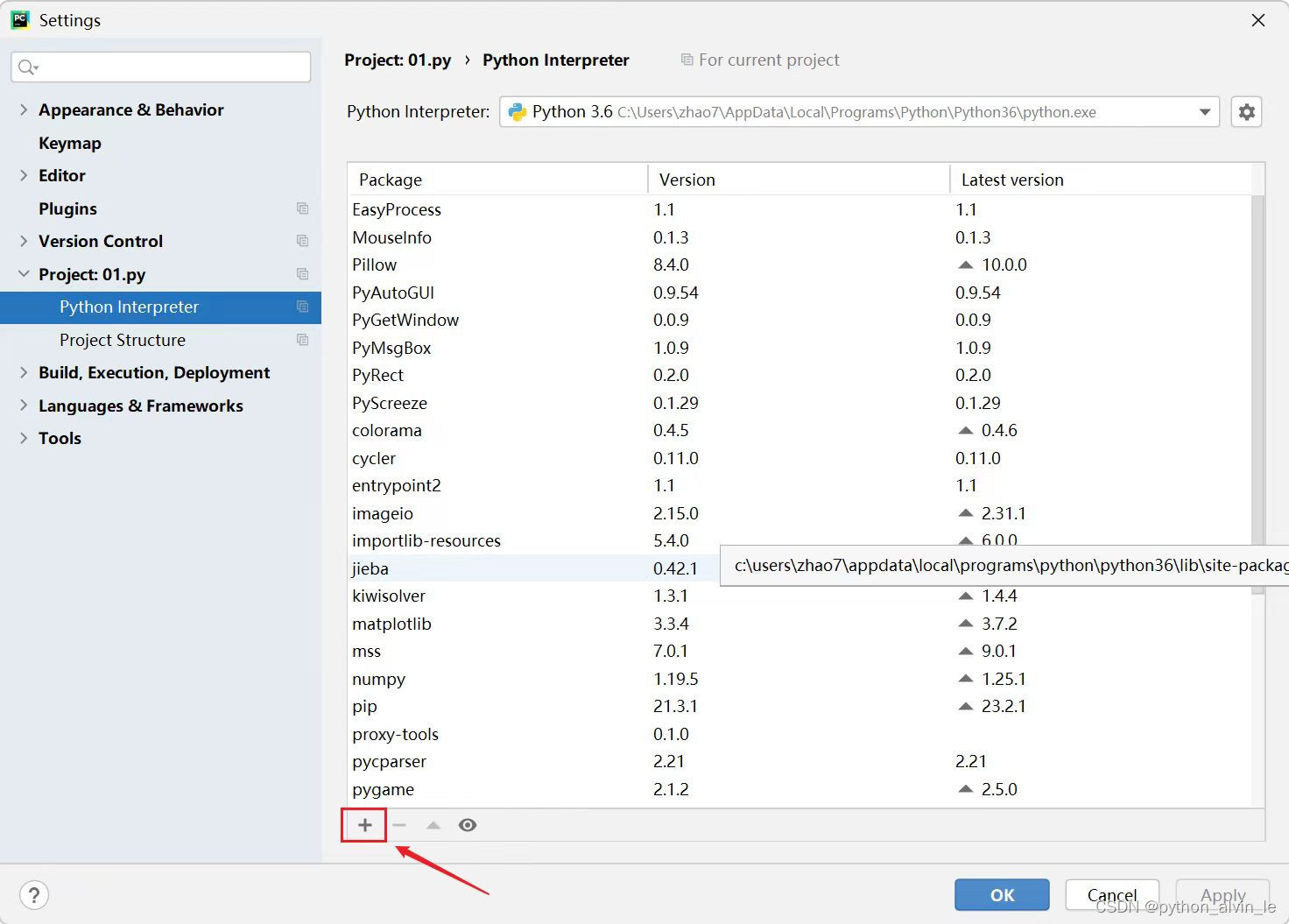Select the cycler package row
1289x924 pixels.
coord(799,458)
